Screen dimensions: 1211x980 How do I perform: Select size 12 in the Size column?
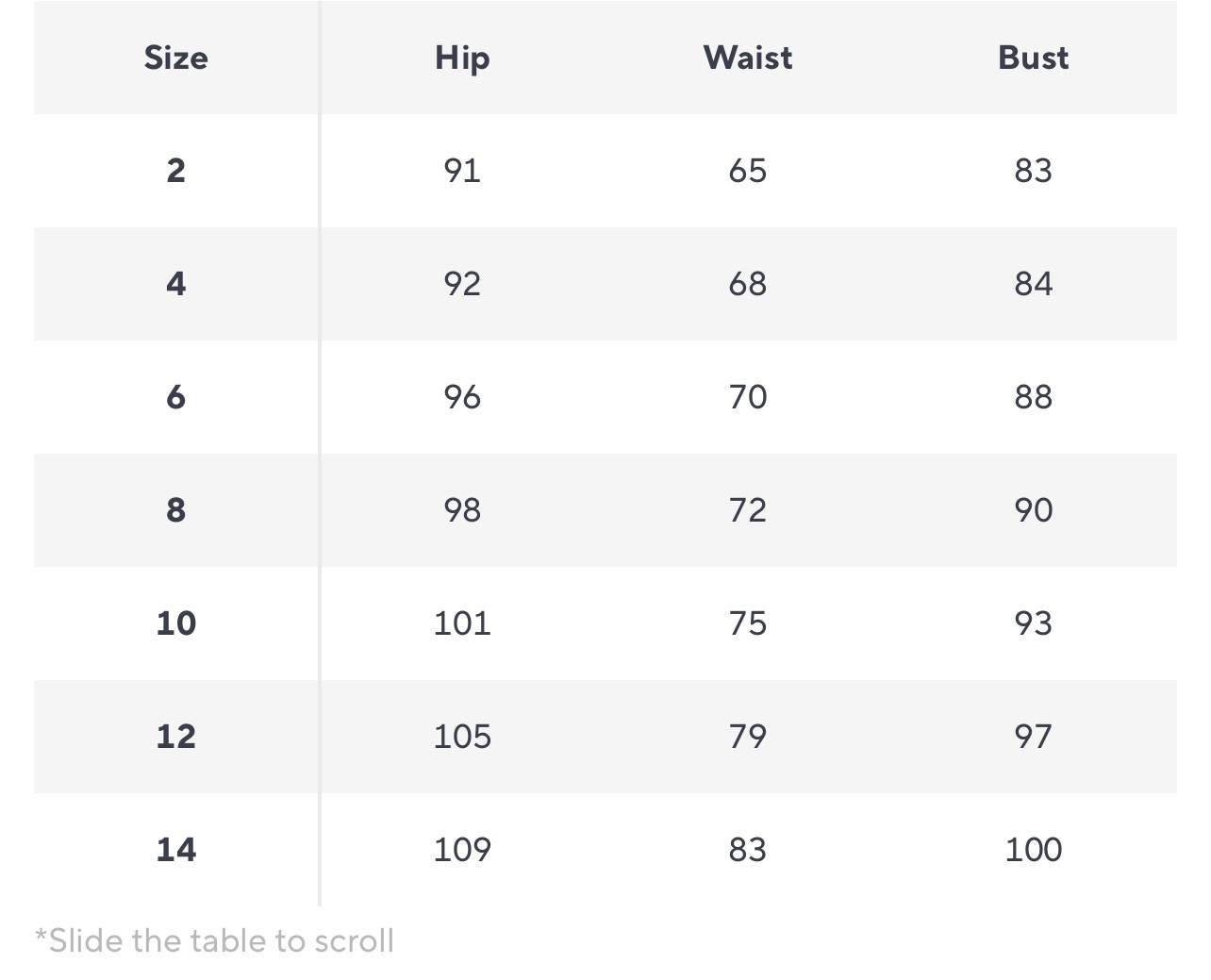click(176, 737)
